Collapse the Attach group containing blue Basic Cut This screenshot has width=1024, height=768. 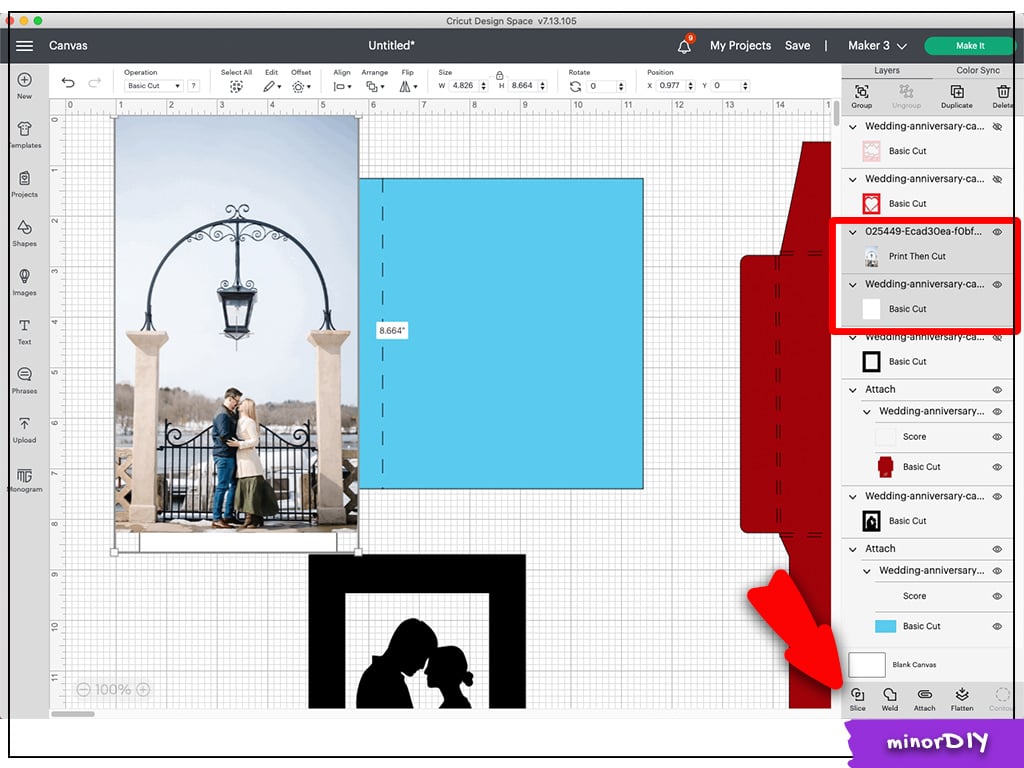pyautogui.click(x=853, y=549)
